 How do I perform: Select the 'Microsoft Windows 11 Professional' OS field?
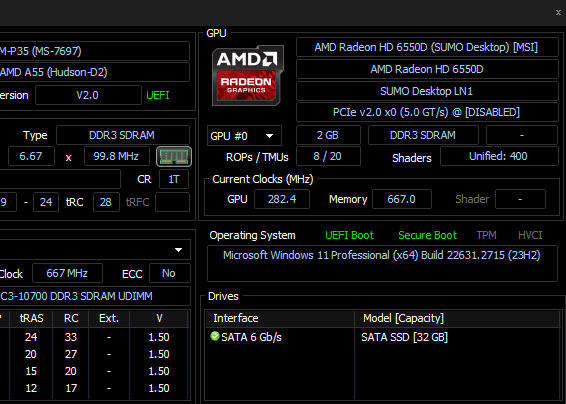click(x=382, y=263)
